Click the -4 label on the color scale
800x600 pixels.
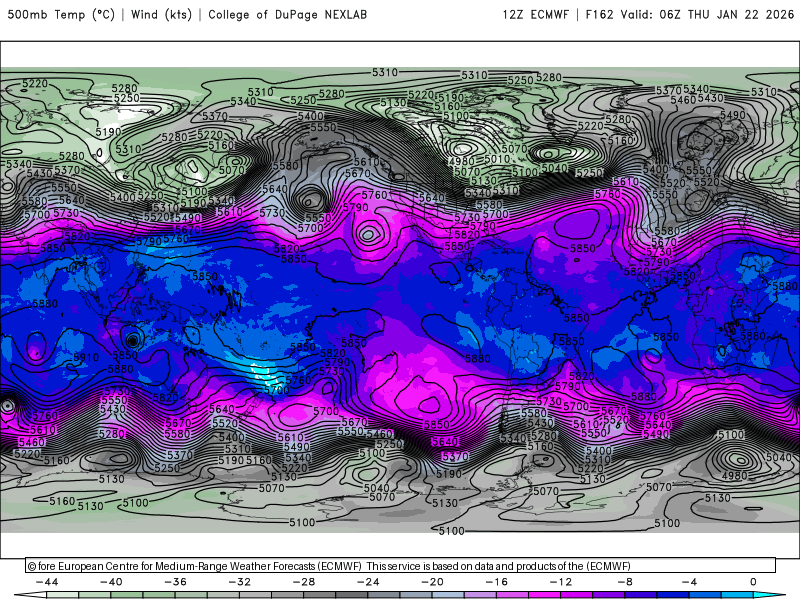689,582
